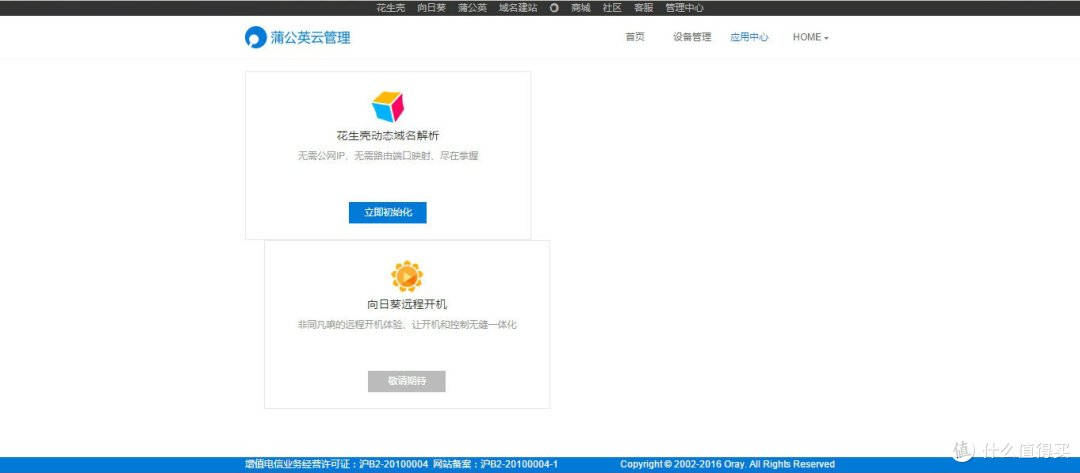Viewport: 1080px width, 473px height.
Task: Click footer license 沪B2-20100004 text
Action: tap(337, 465)
